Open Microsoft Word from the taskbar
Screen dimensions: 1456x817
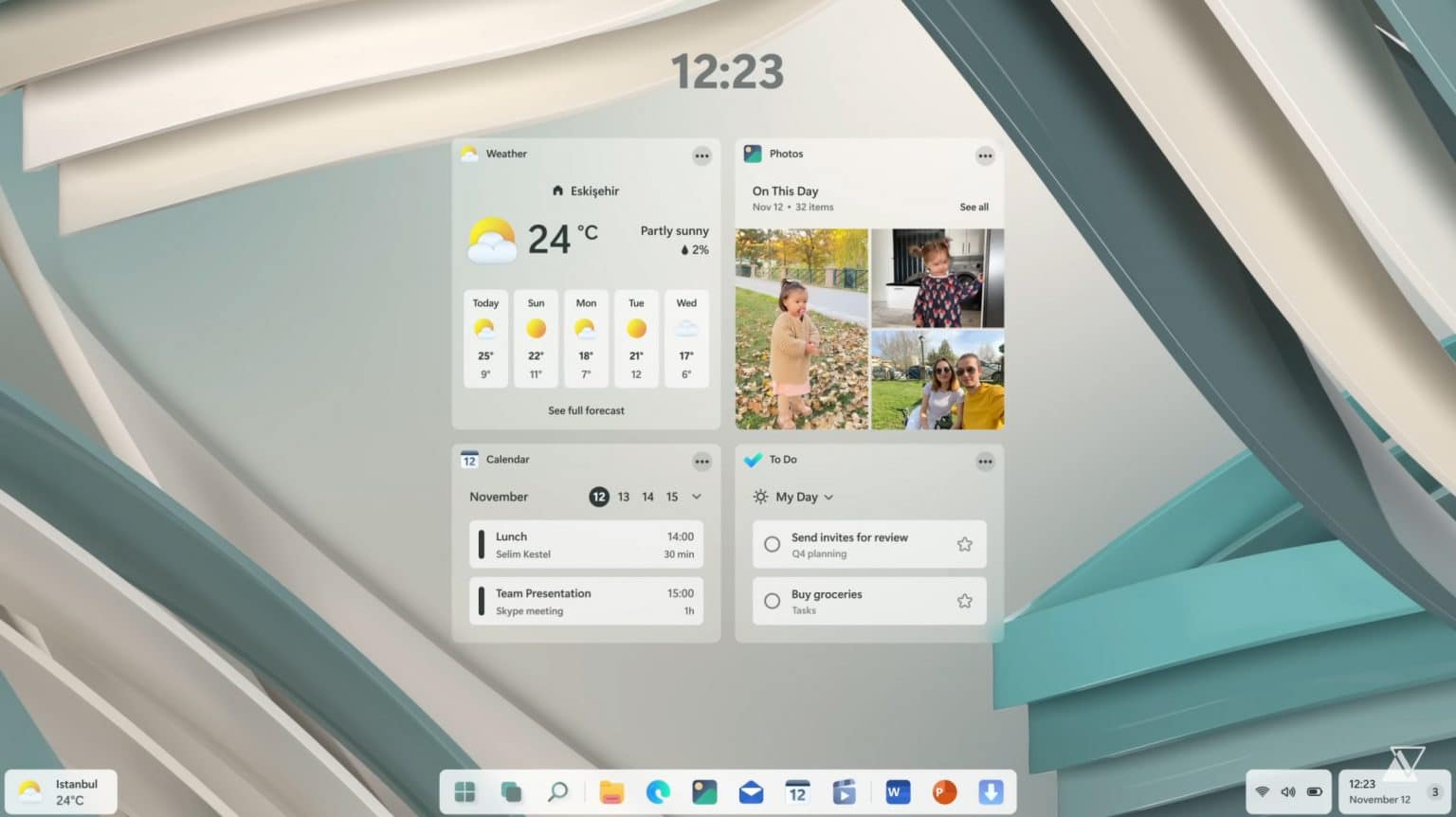pyautogui.click(x=896, y=791)
